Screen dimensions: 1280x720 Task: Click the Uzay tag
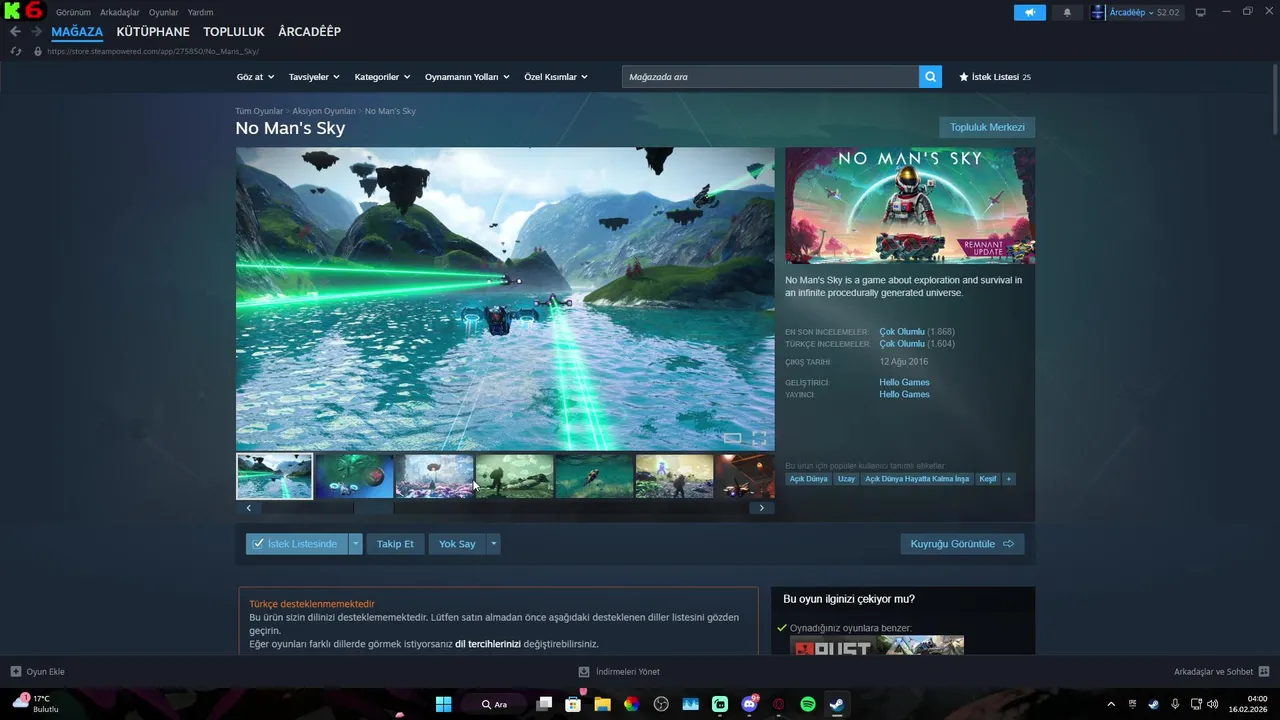(x=846, y=479)
